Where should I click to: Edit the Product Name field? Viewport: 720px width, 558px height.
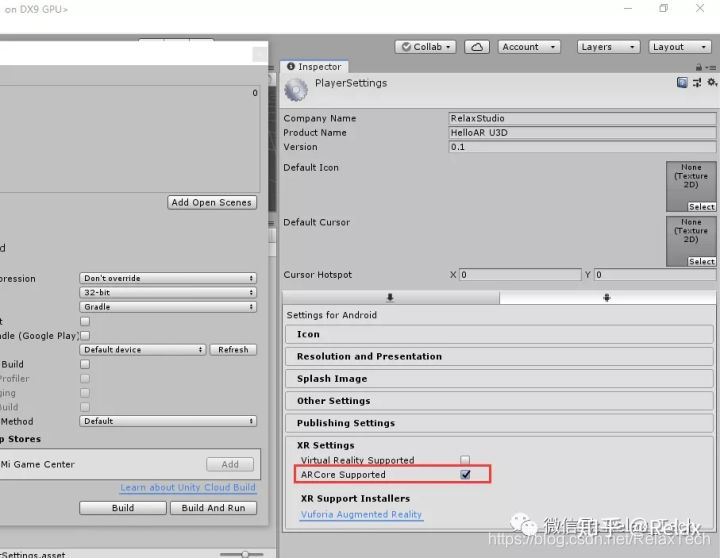coord(582,133)
